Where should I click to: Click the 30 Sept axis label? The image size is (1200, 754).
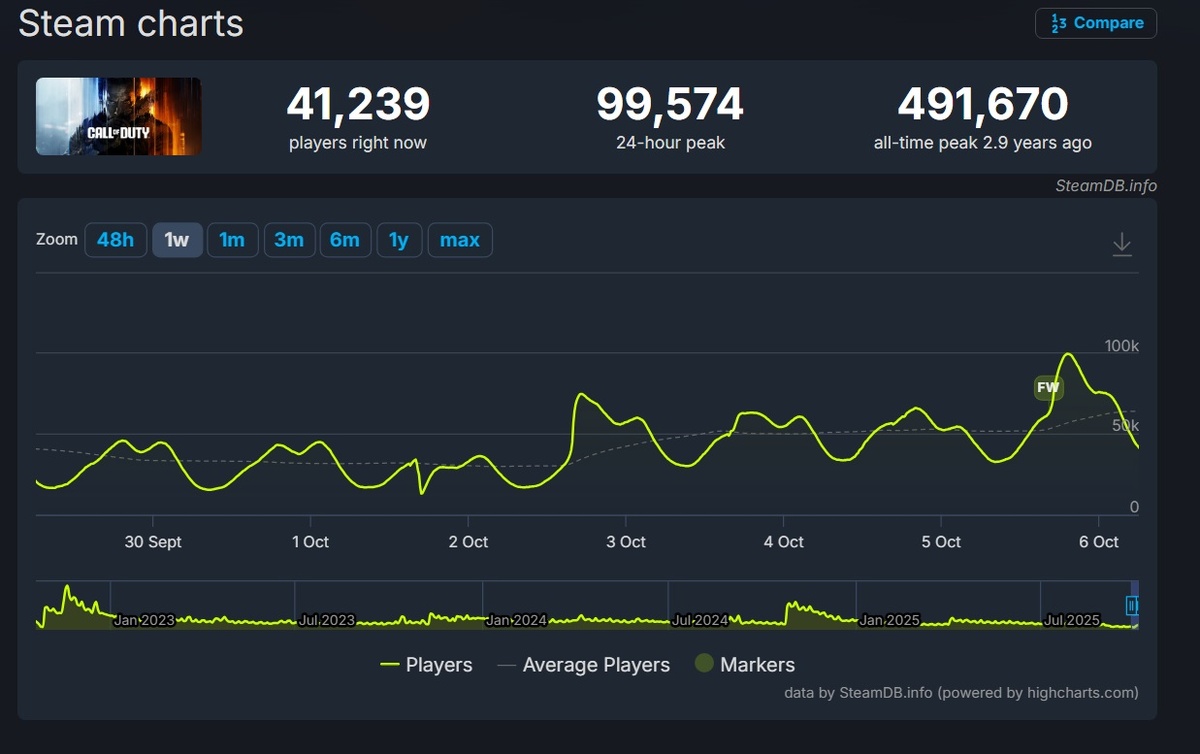(x=153, y=542)
